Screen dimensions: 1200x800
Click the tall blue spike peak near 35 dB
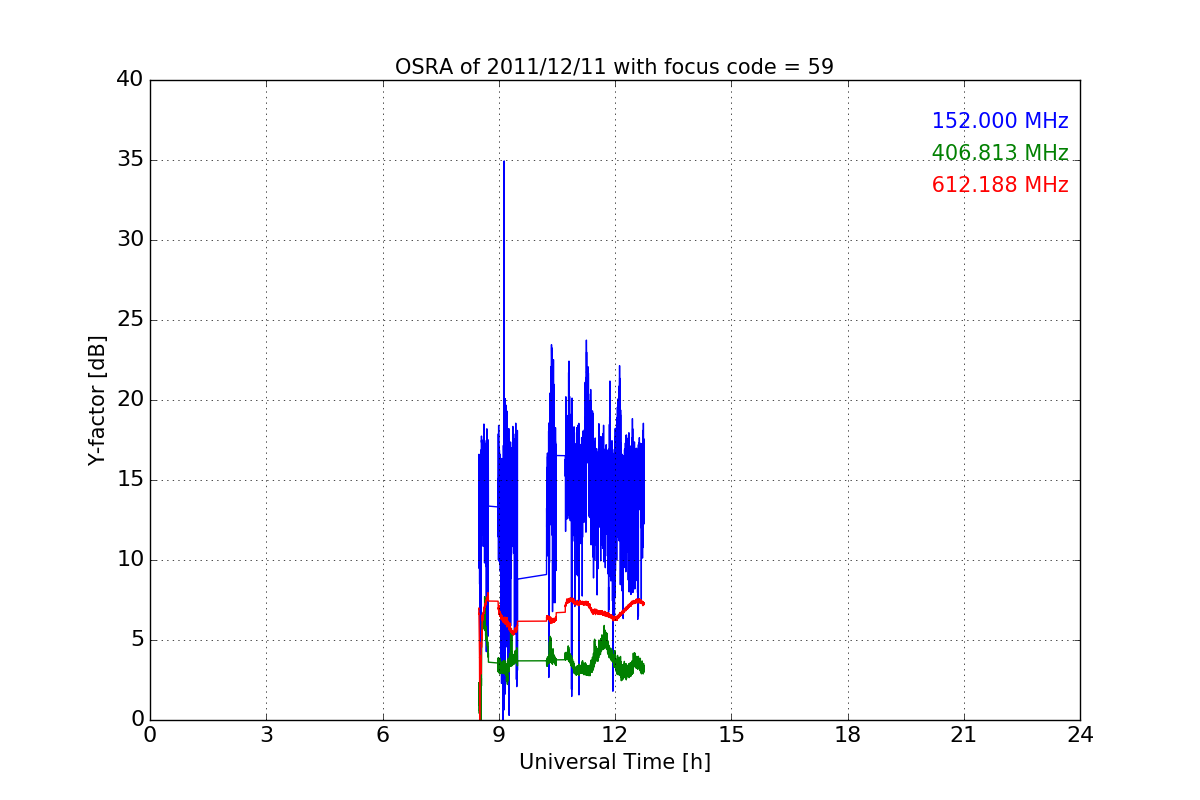tap(504, 163)
